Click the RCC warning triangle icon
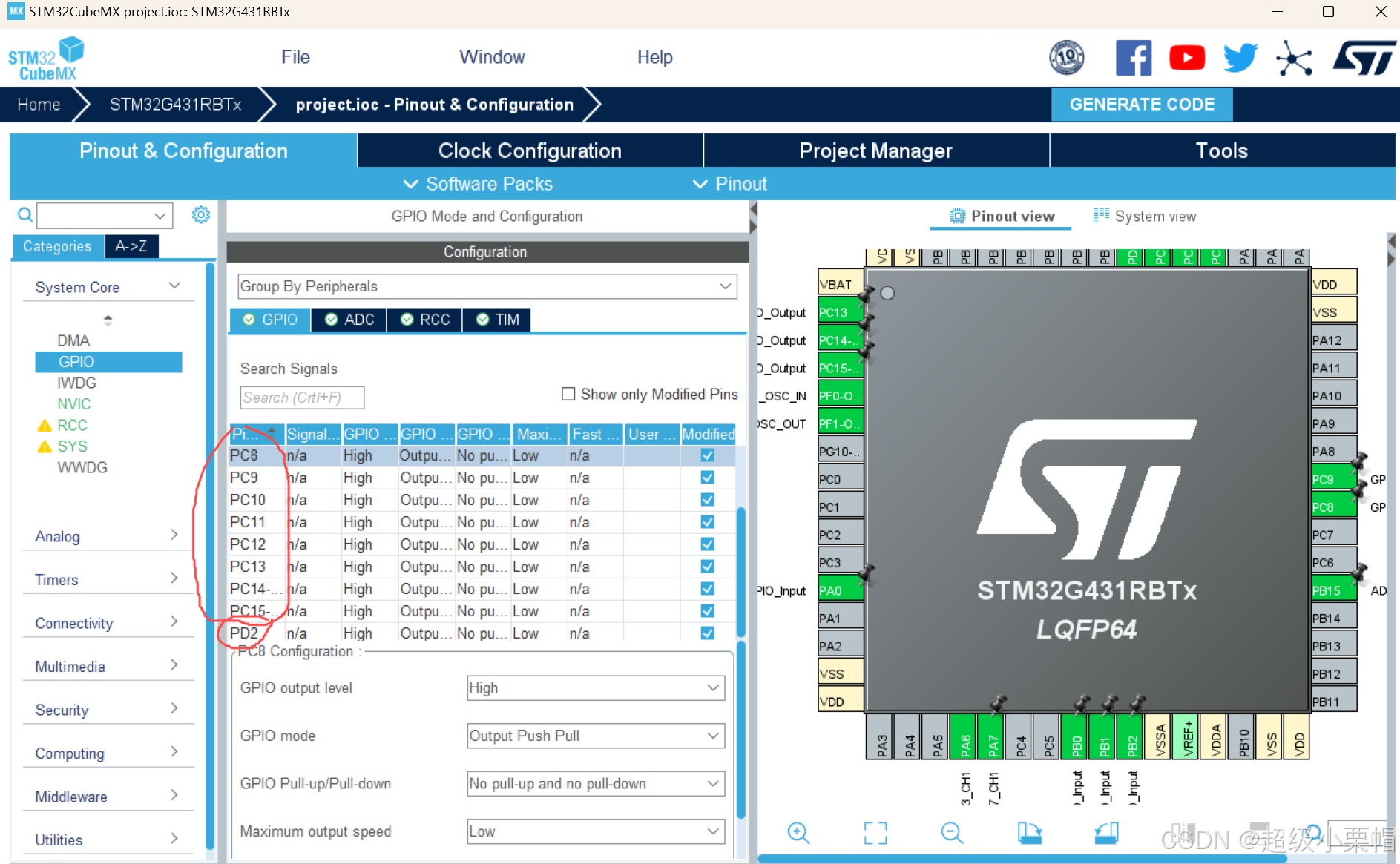Screen dimensions: 1400x864 [45, 426]
